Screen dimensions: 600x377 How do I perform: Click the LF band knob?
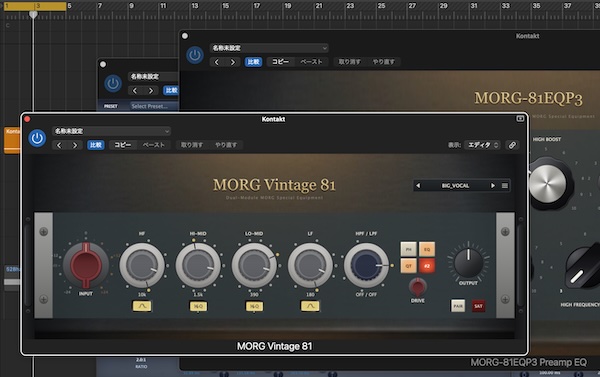coord(310,265)
